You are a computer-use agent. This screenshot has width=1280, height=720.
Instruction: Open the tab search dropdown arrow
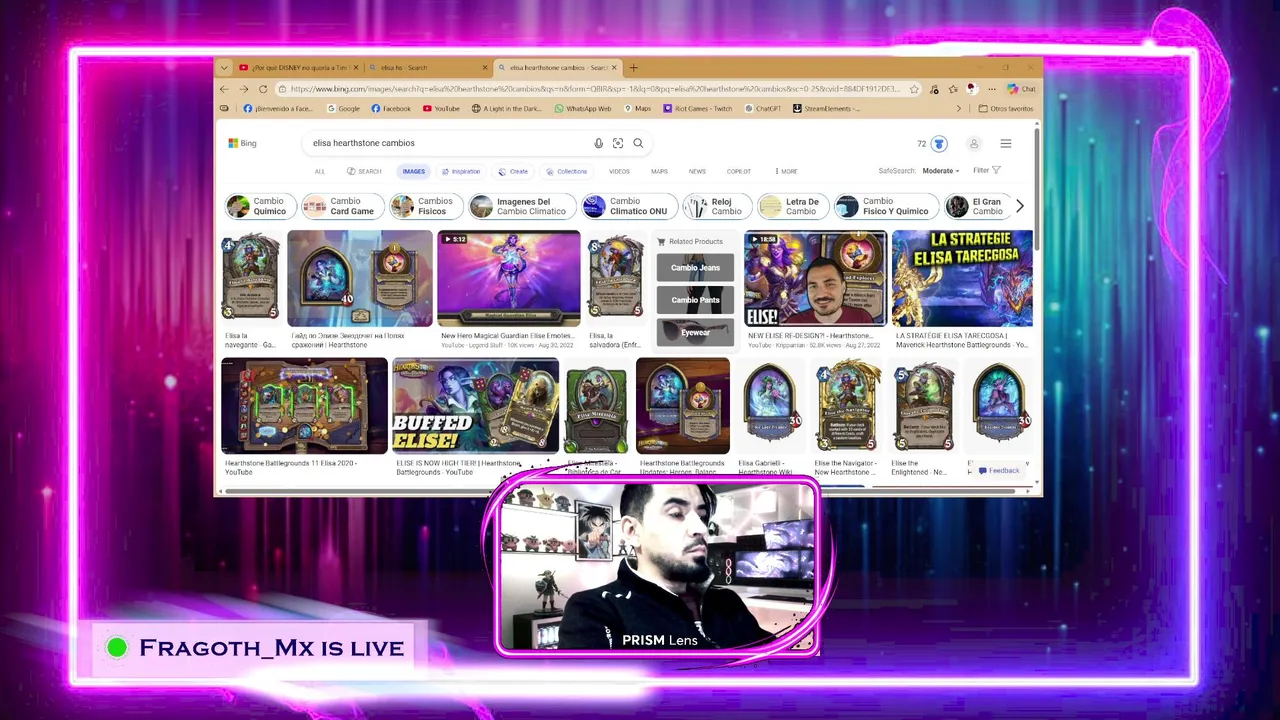pos(224,68)
